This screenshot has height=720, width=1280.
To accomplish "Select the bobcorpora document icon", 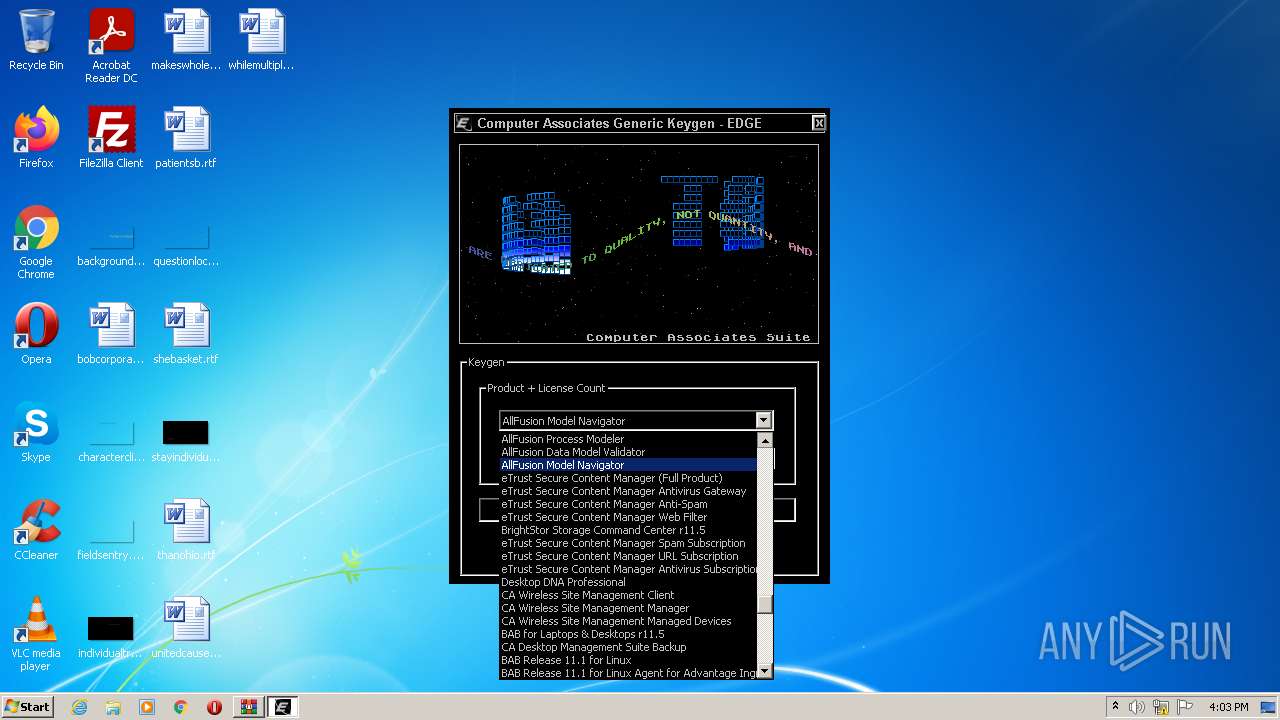I will (x=111, y=334).
